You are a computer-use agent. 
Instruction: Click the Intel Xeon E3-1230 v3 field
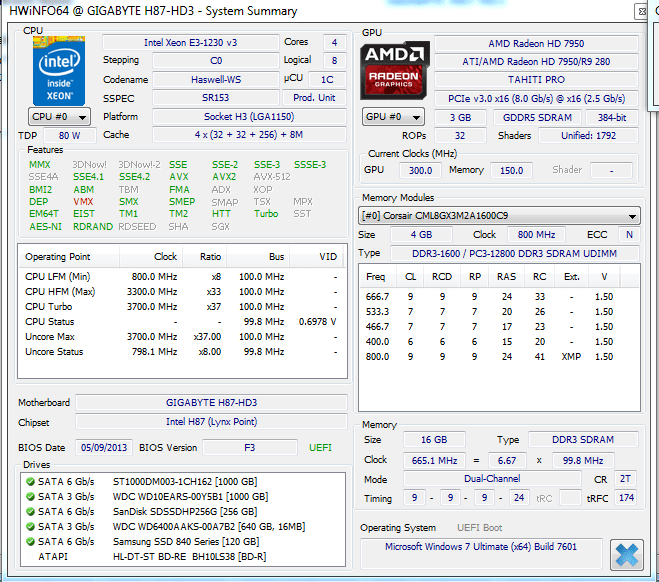(190, 43)
